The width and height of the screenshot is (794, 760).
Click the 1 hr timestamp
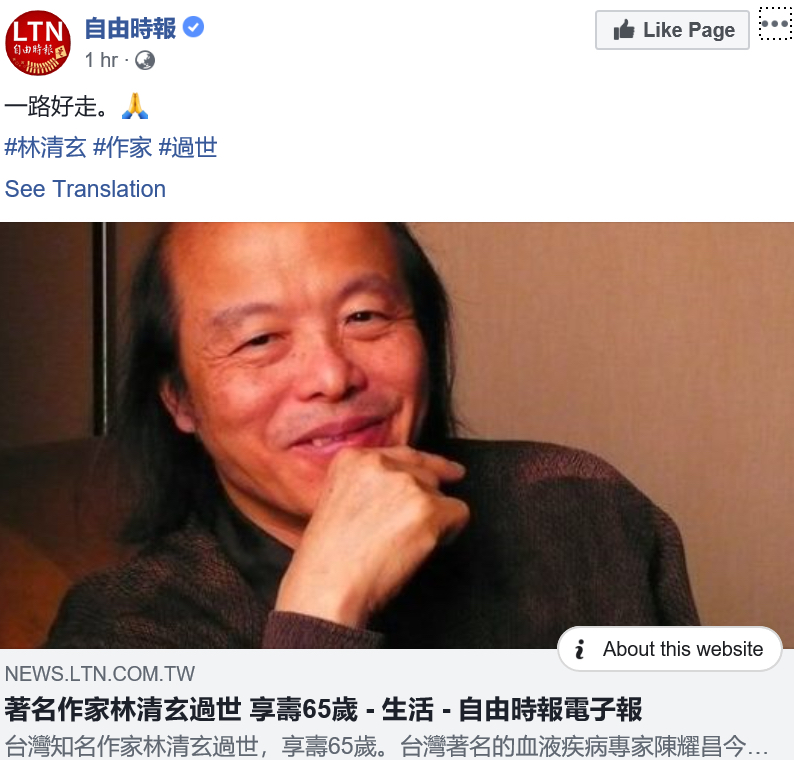coord(101,60)
